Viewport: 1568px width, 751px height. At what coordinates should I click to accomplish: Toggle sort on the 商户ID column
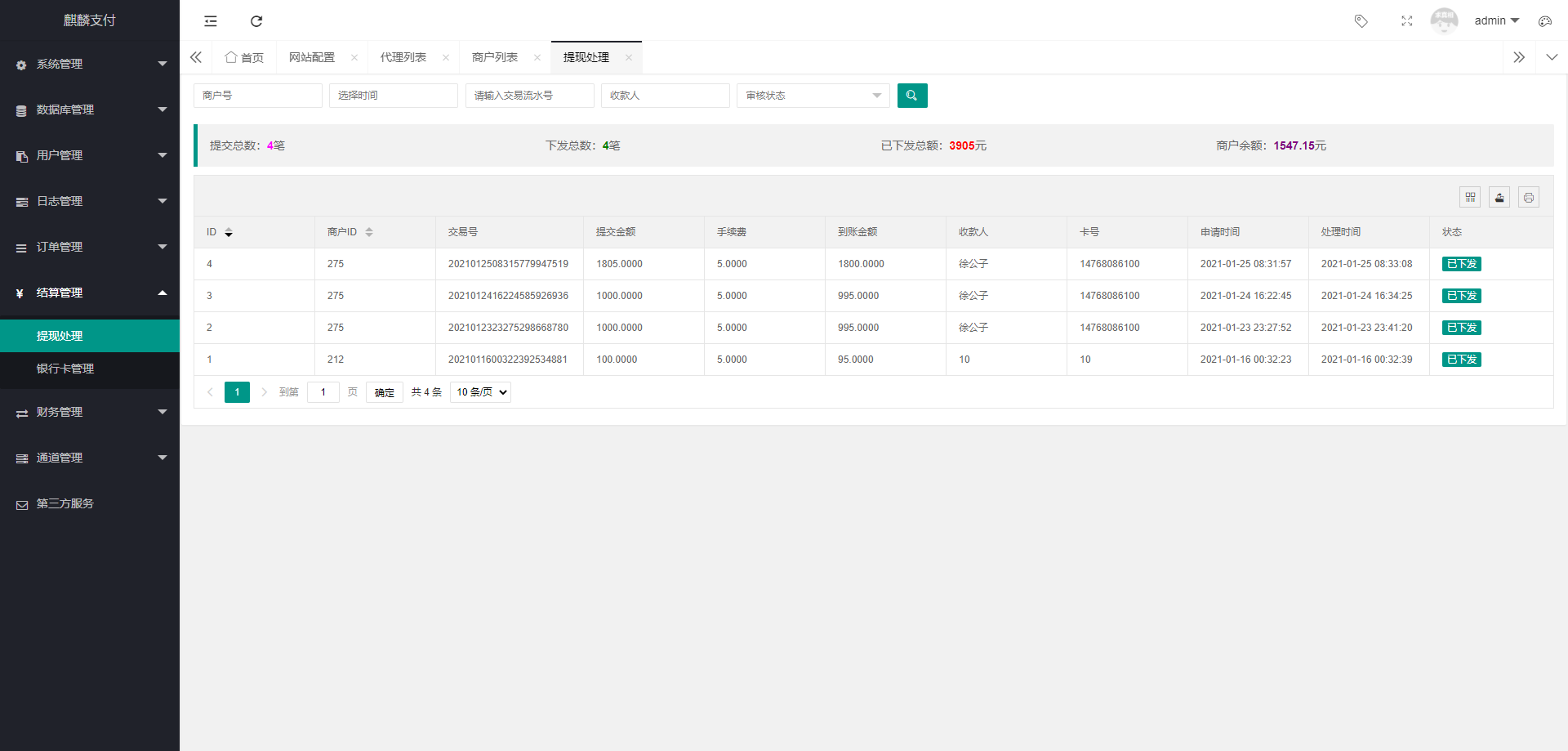(x=370, y=231)
